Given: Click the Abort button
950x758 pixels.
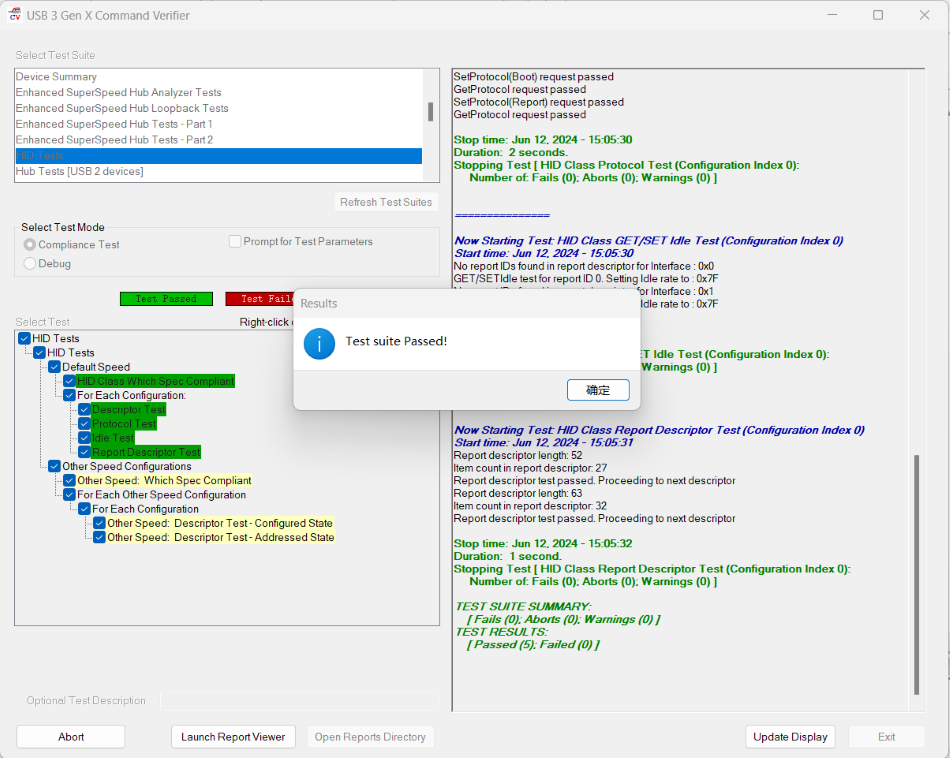Looking at the screenshot, I should (x=71, y=737).
